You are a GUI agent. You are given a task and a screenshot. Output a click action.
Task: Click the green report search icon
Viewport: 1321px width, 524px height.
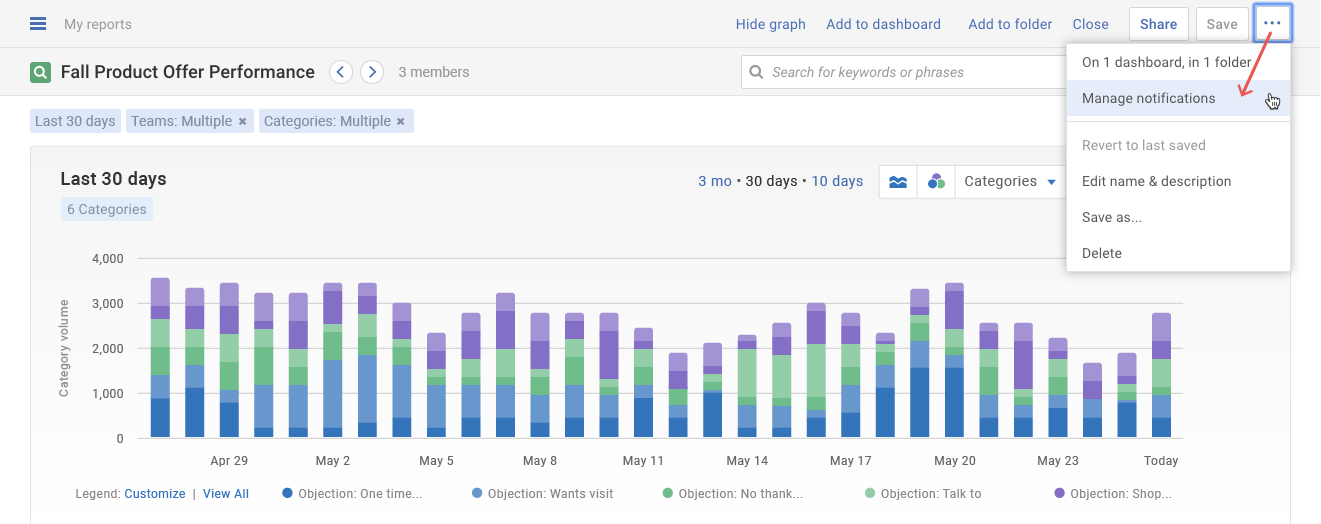pos(40,72)
